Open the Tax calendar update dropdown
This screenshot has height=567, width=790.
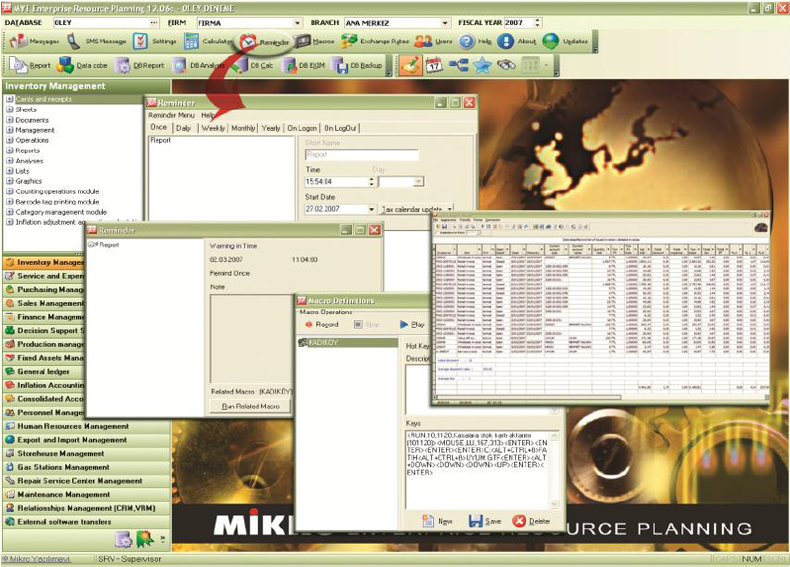pyautogui.click(x=450, y=208)
